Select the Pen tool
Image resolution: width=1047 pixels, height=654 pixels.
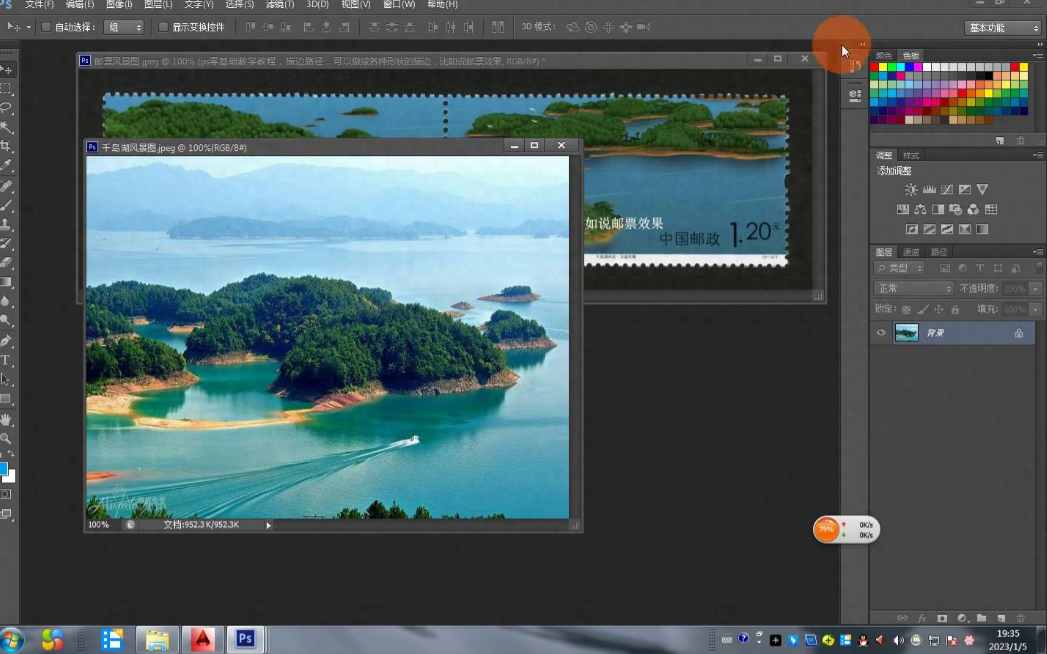[x=6, y=341]
